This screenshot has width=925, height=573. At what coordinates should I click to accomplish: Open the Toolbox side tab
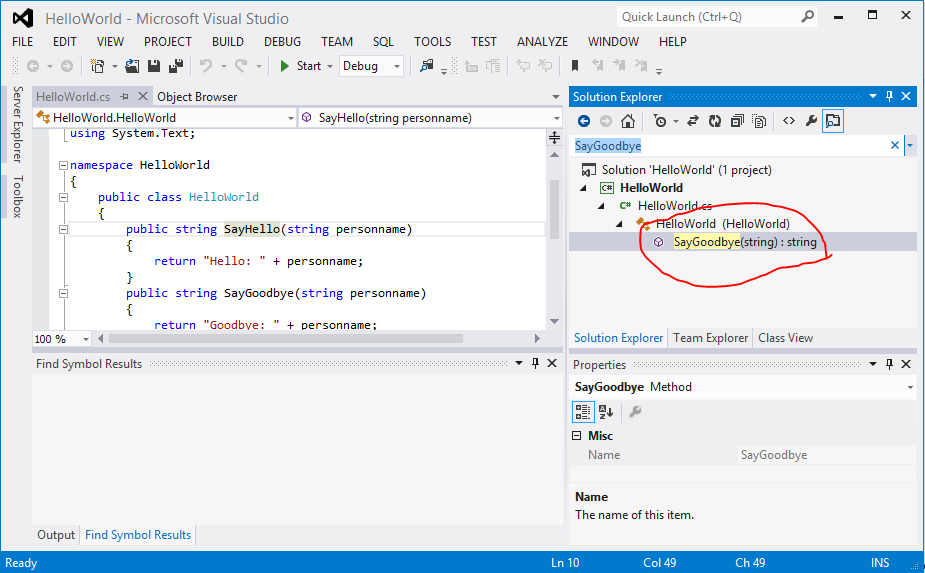(x=18, y=197)
